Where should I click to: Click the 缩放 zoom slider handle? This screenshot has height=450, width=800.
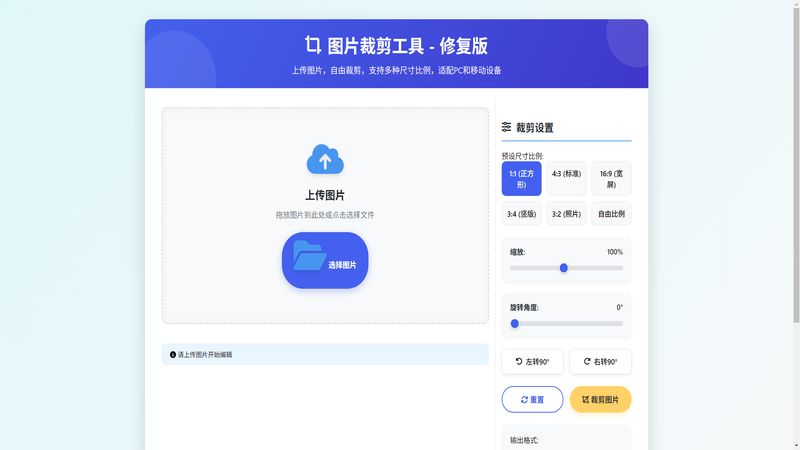tap(564, 268)
